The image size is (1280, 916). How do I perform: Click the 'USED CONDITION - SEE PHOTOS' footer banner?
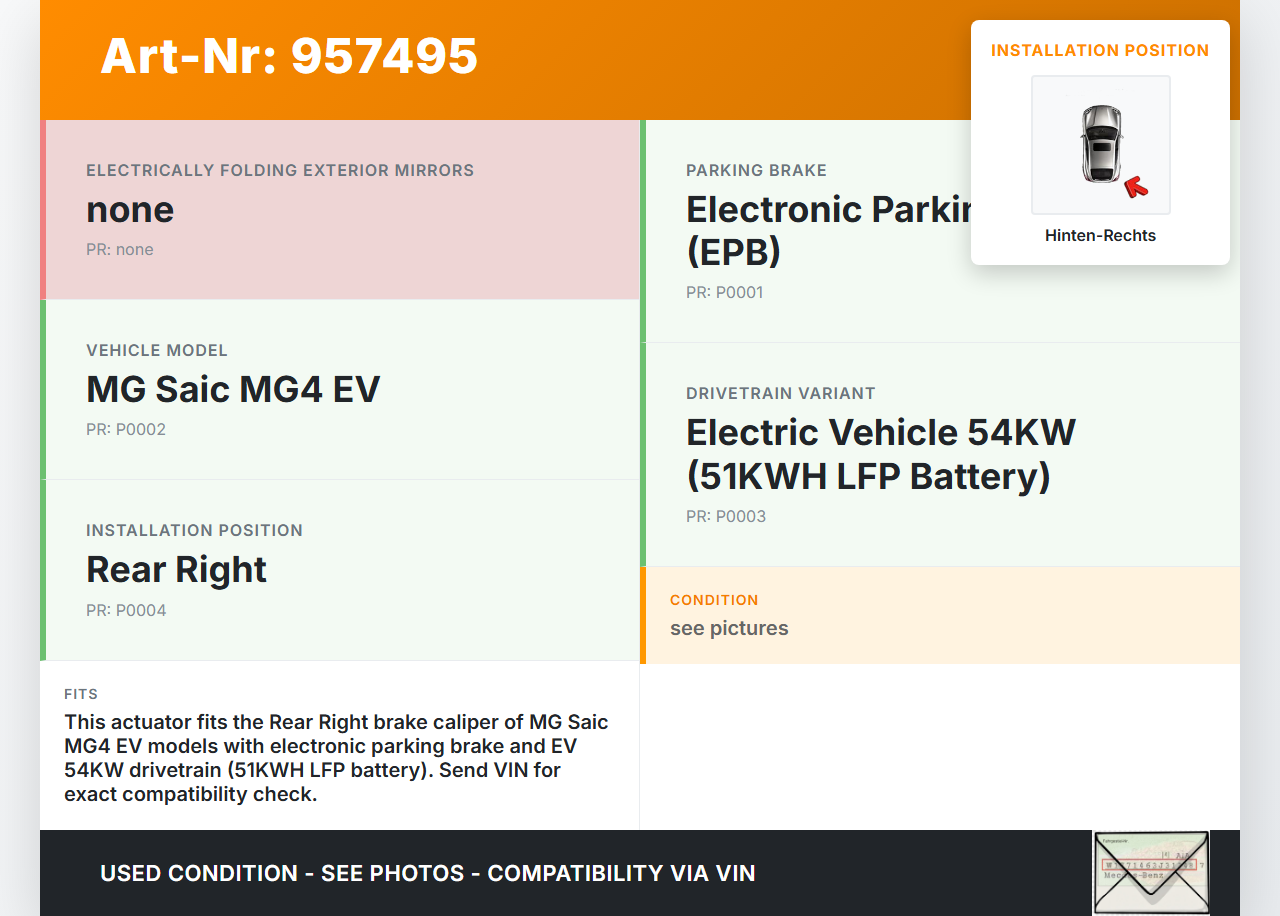427,873
